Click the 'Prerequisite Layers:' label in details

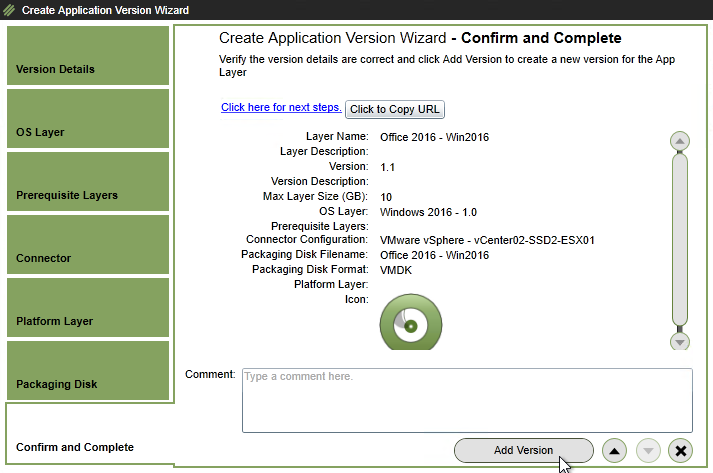[x=320, y=226]
